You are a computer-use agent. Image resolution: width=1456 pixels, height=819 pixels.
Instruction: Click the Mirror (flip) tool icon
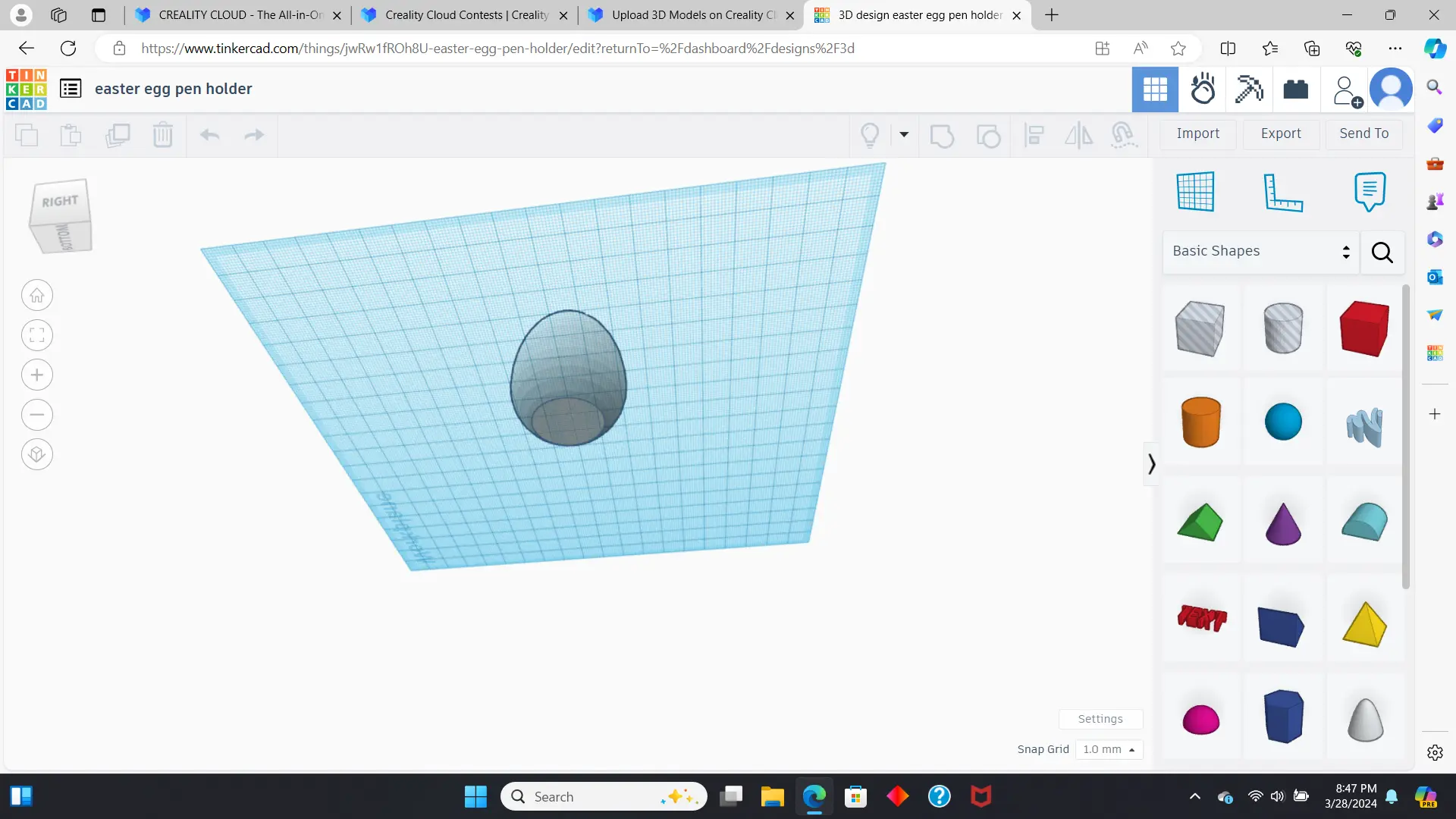click(x=1078, y=136)
